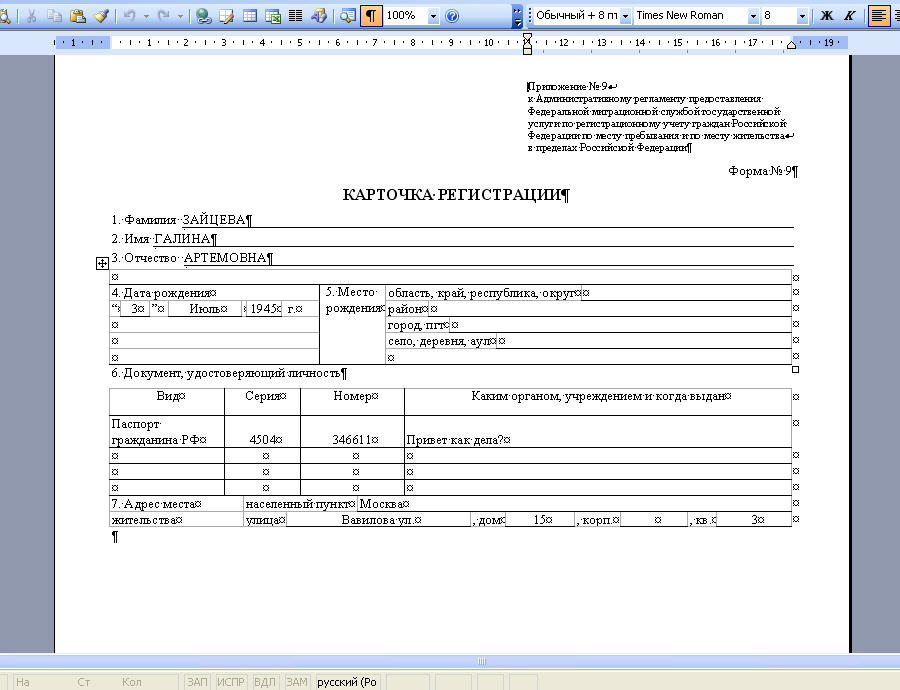Click the 100% zoom value field
Image resolution: width=900 pixels, height=690 pixels.
pos(406,15)
